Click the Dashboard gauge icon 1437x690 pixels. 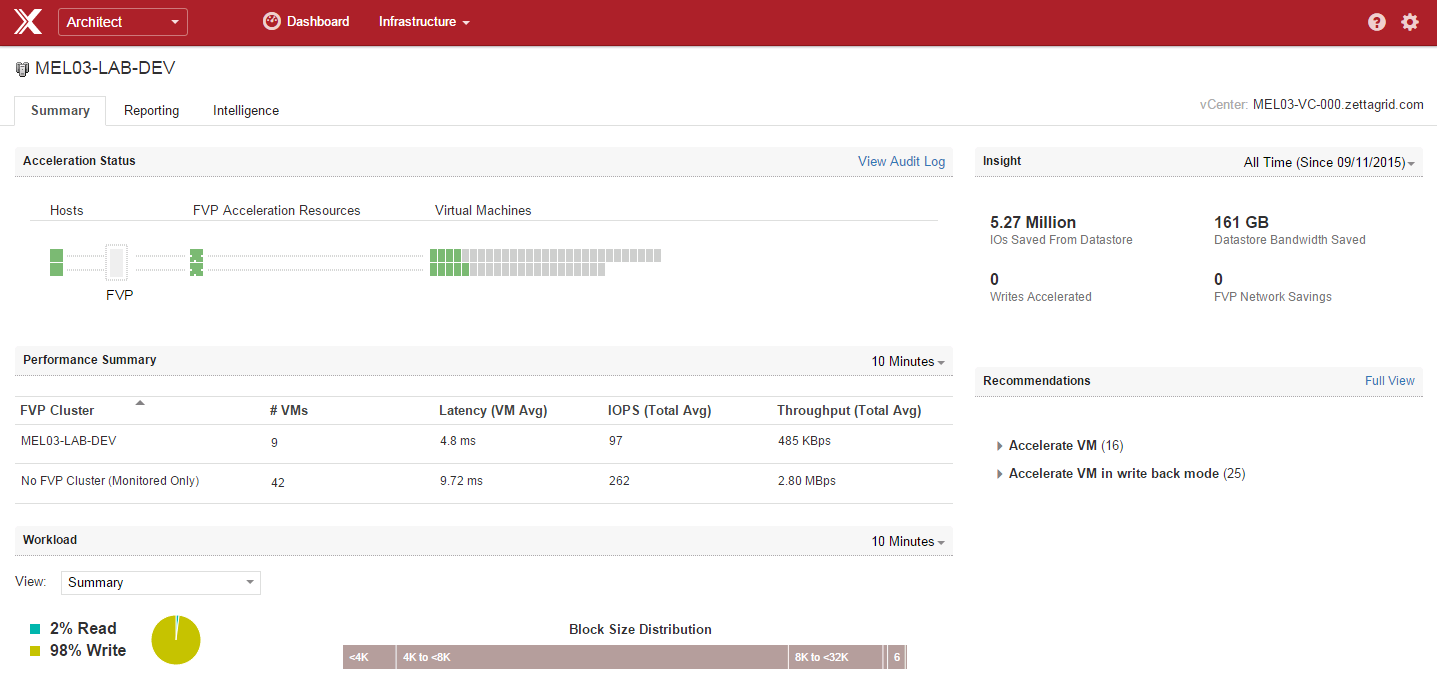[x=272, y=21]
